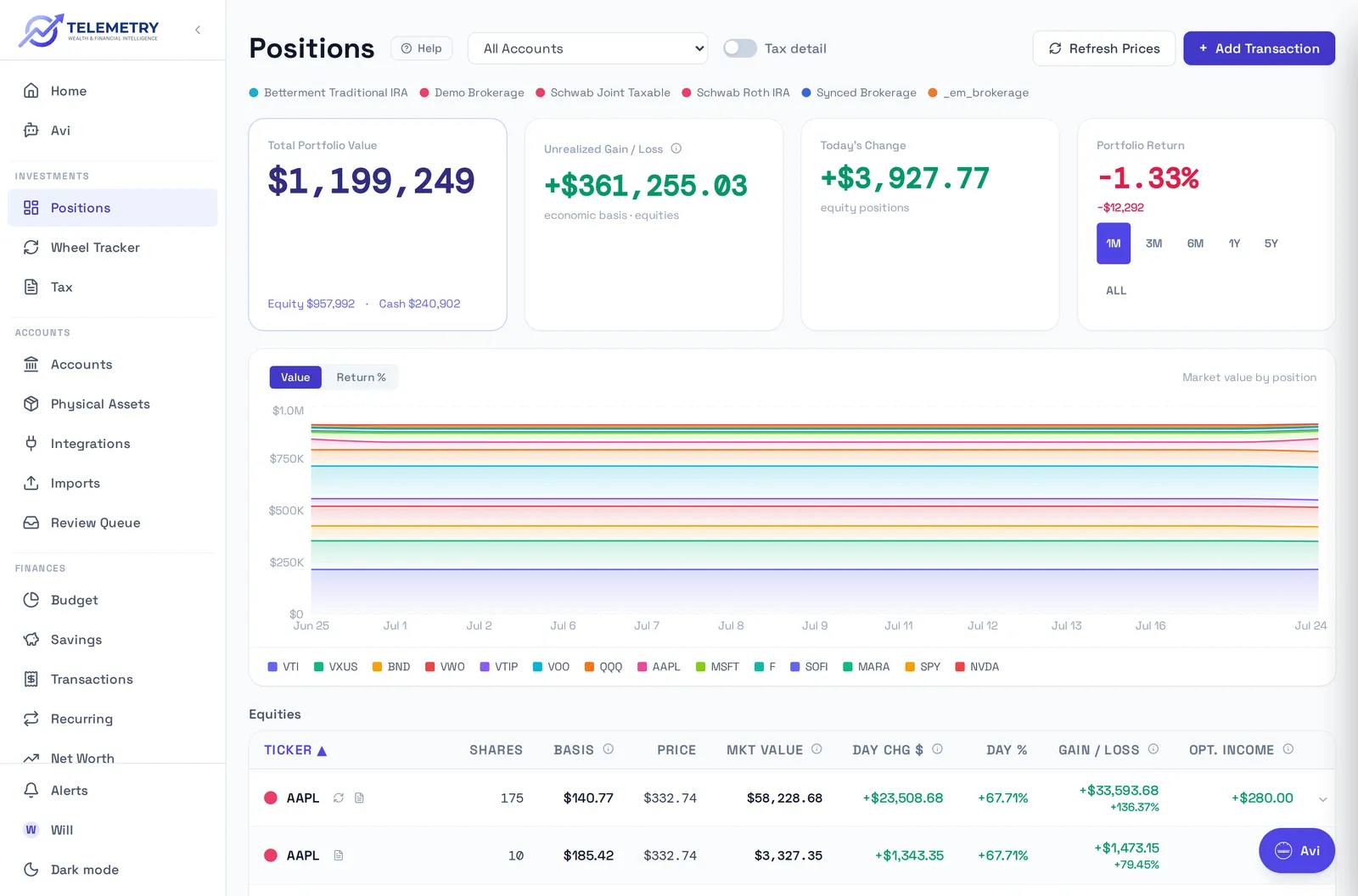The width and height of the screenshot is (1358, 896).
Task: Click the Imports upload icon
Action: click(x=31, y=483)
